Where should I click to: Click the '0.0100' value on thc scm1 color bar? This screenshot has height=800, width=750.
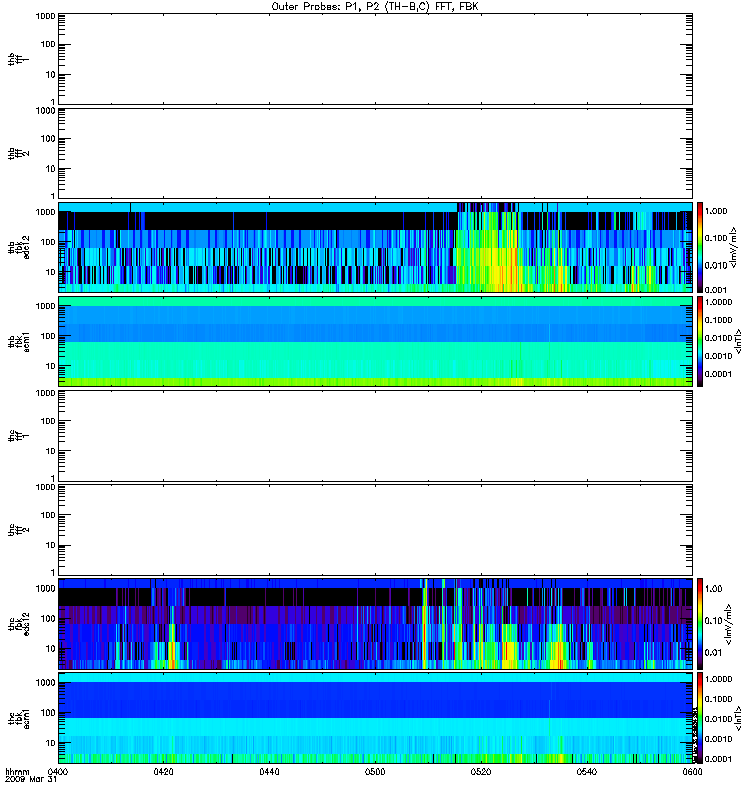coord(718,718)
